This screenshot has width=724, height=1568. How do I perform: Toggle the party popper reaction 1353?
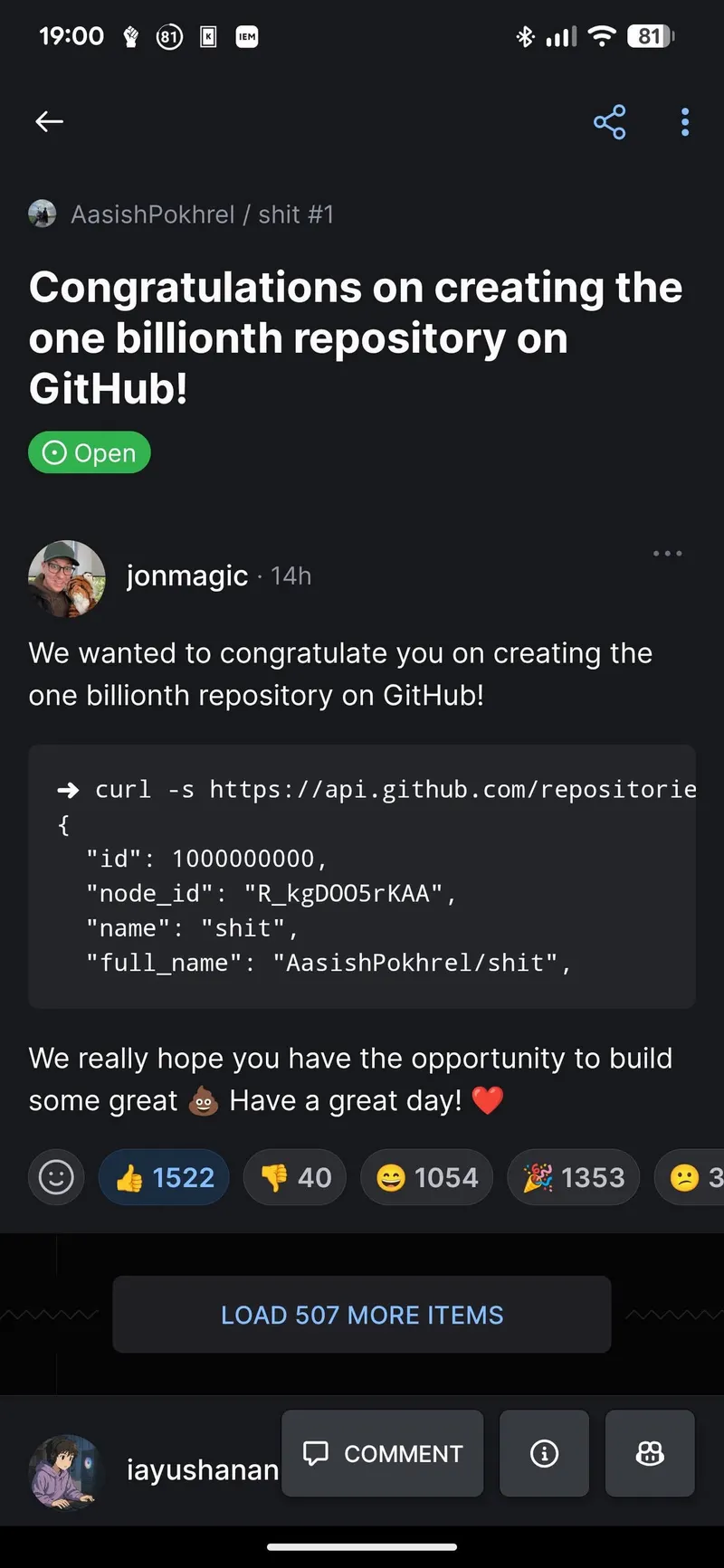pos(574,1177)
